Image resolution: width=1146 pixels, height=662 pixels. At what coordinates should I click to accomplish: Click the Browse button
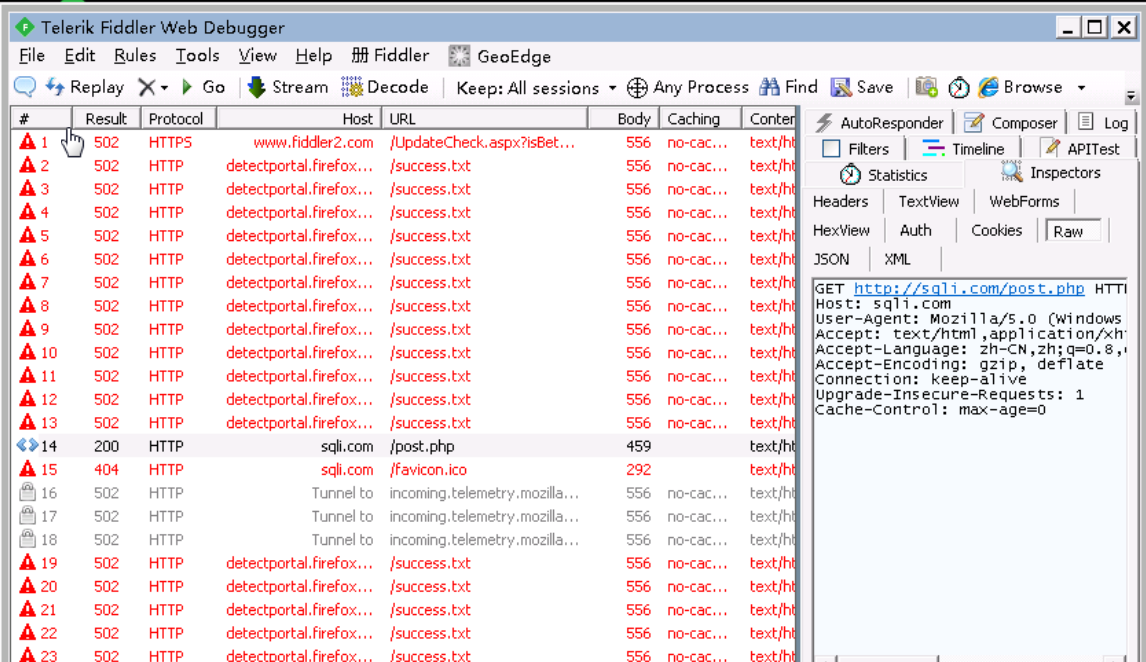pos(1020,87)
